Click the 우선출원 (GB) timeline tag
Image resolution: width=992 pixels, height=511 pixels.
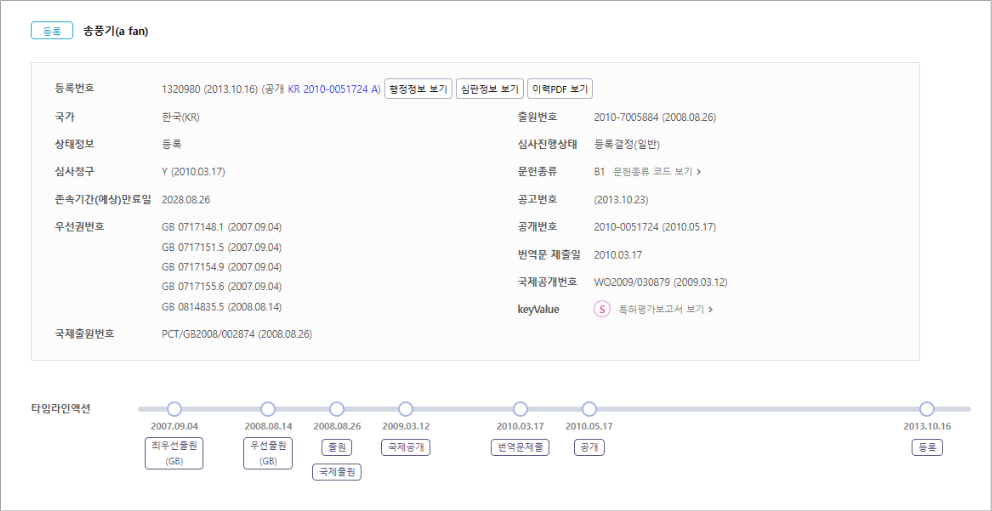268,453
